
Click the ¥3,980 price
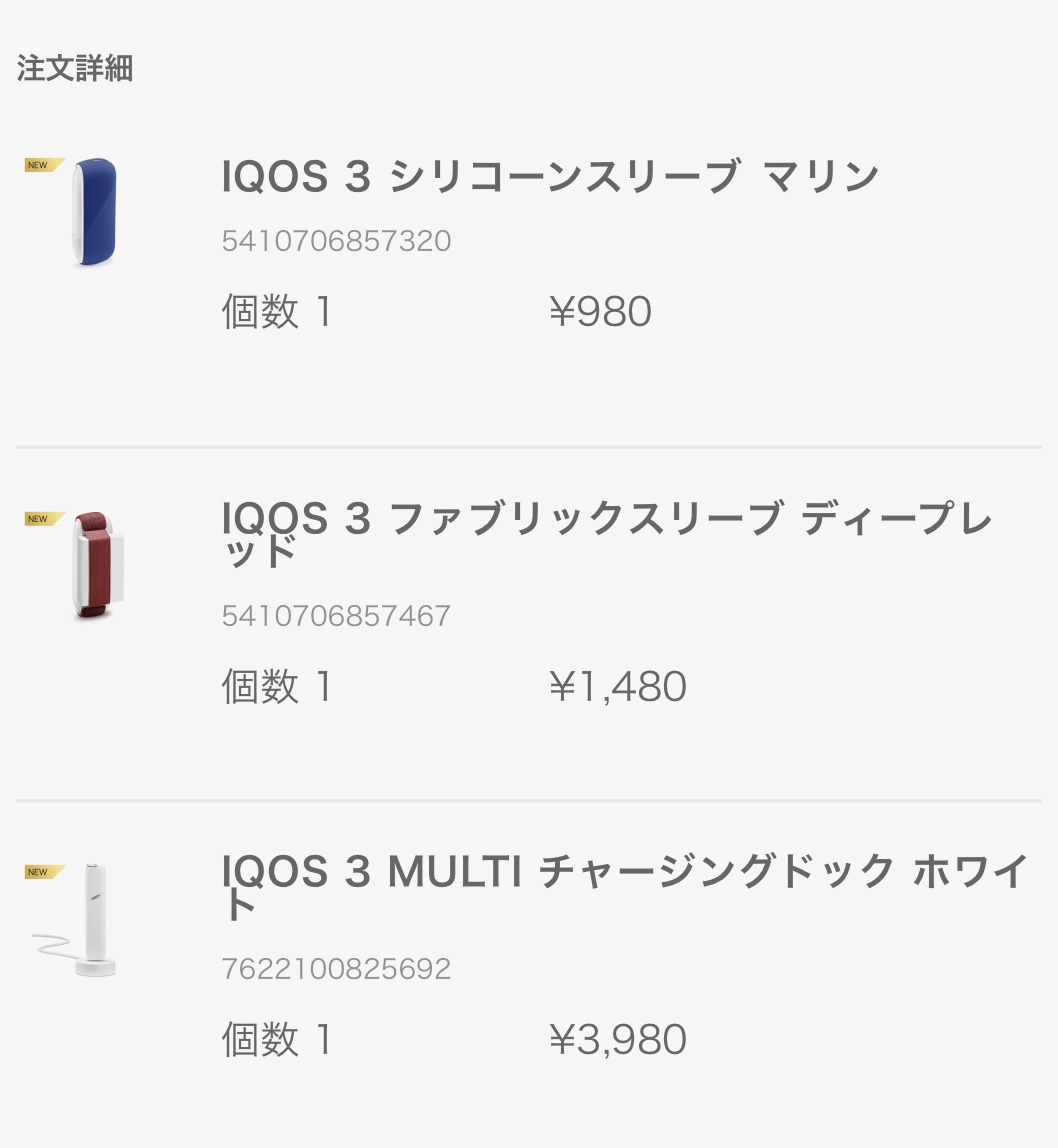point(618,1040)
